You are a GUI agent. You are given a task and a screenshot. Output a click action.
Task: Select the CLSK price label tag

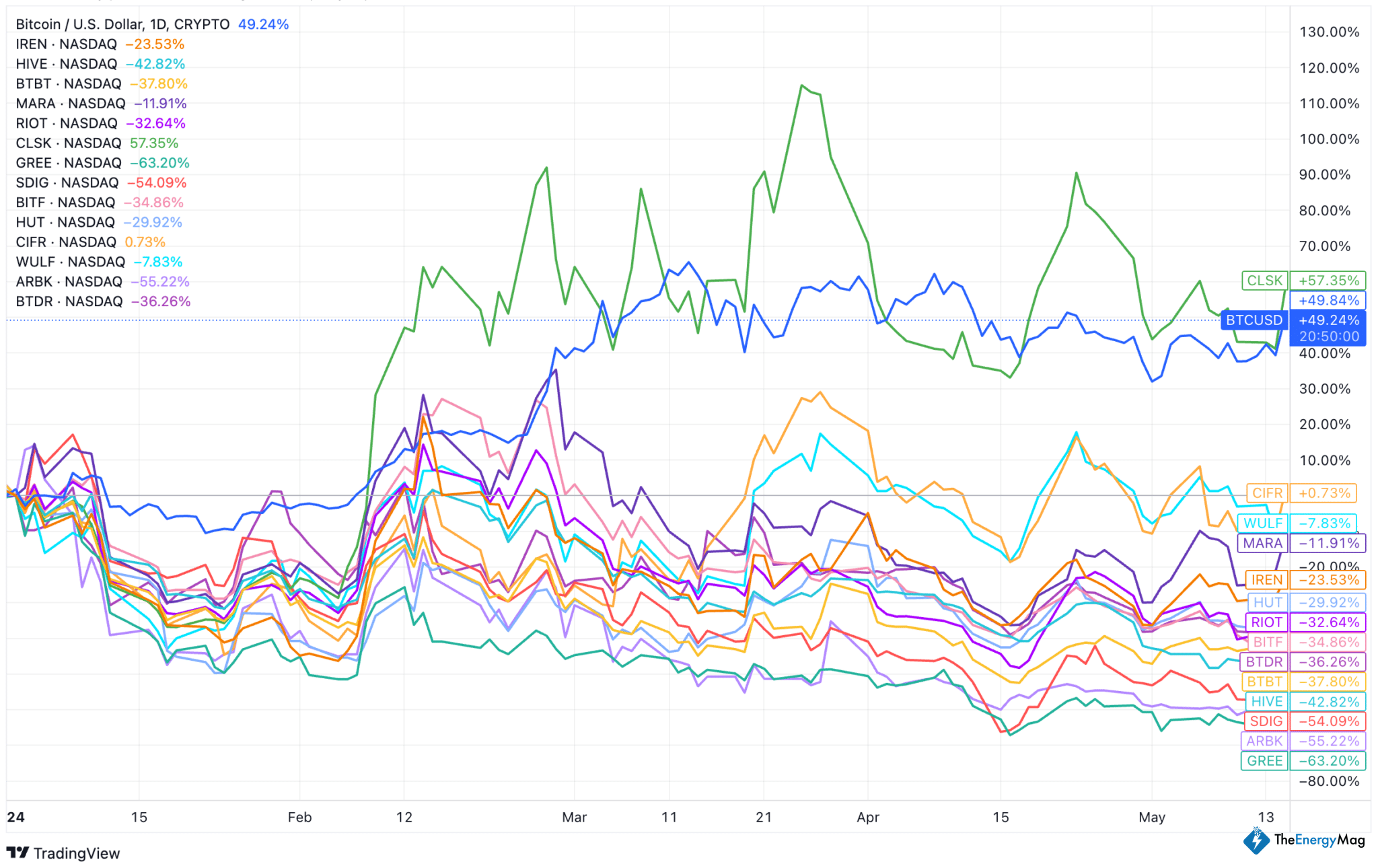click(x=1264, y=281)
